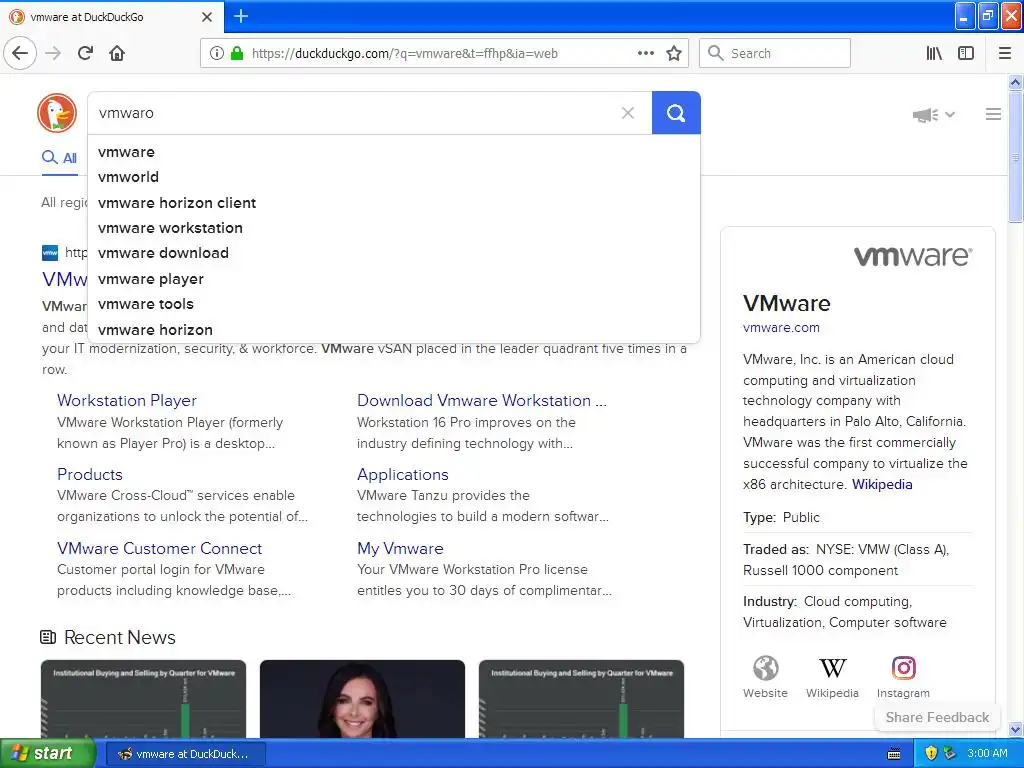Open site information icon in address bar
Viewport: 1024px width, 768px height.
click(217, 53)
